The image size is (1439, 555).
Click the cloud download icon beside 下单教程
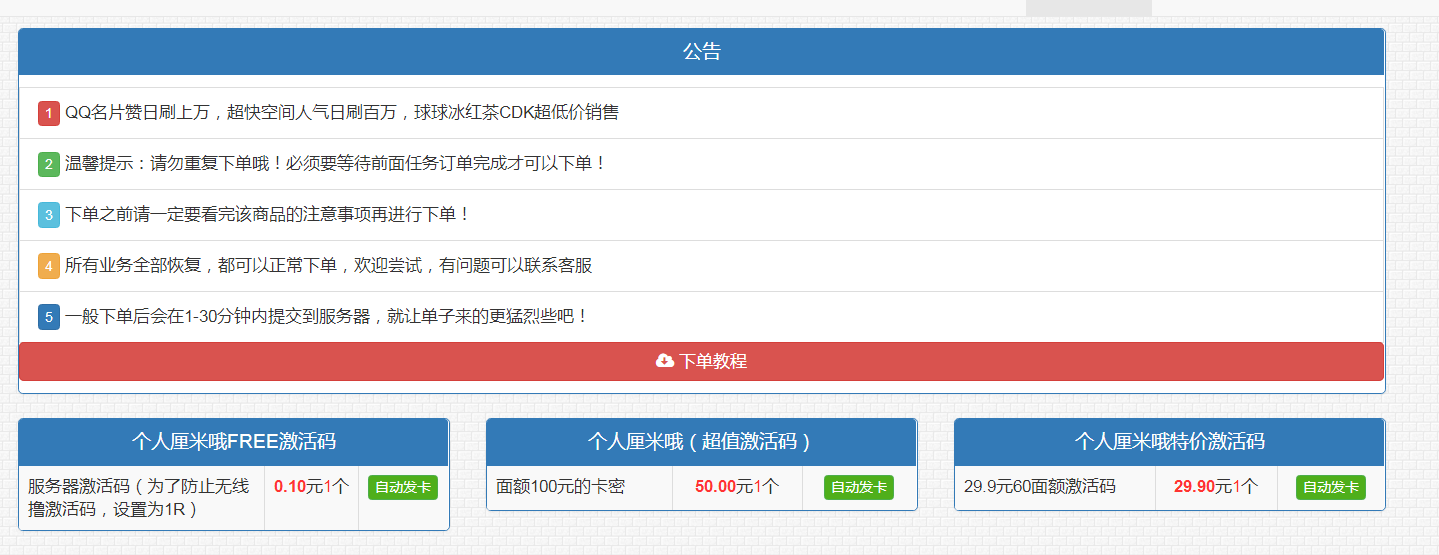point(665,361)
